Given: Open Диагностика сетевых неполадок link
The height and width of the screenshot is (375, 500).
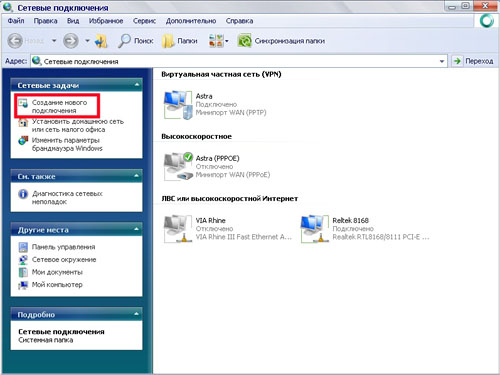Looking at the screenshot, I should click(x=67, y=198).
